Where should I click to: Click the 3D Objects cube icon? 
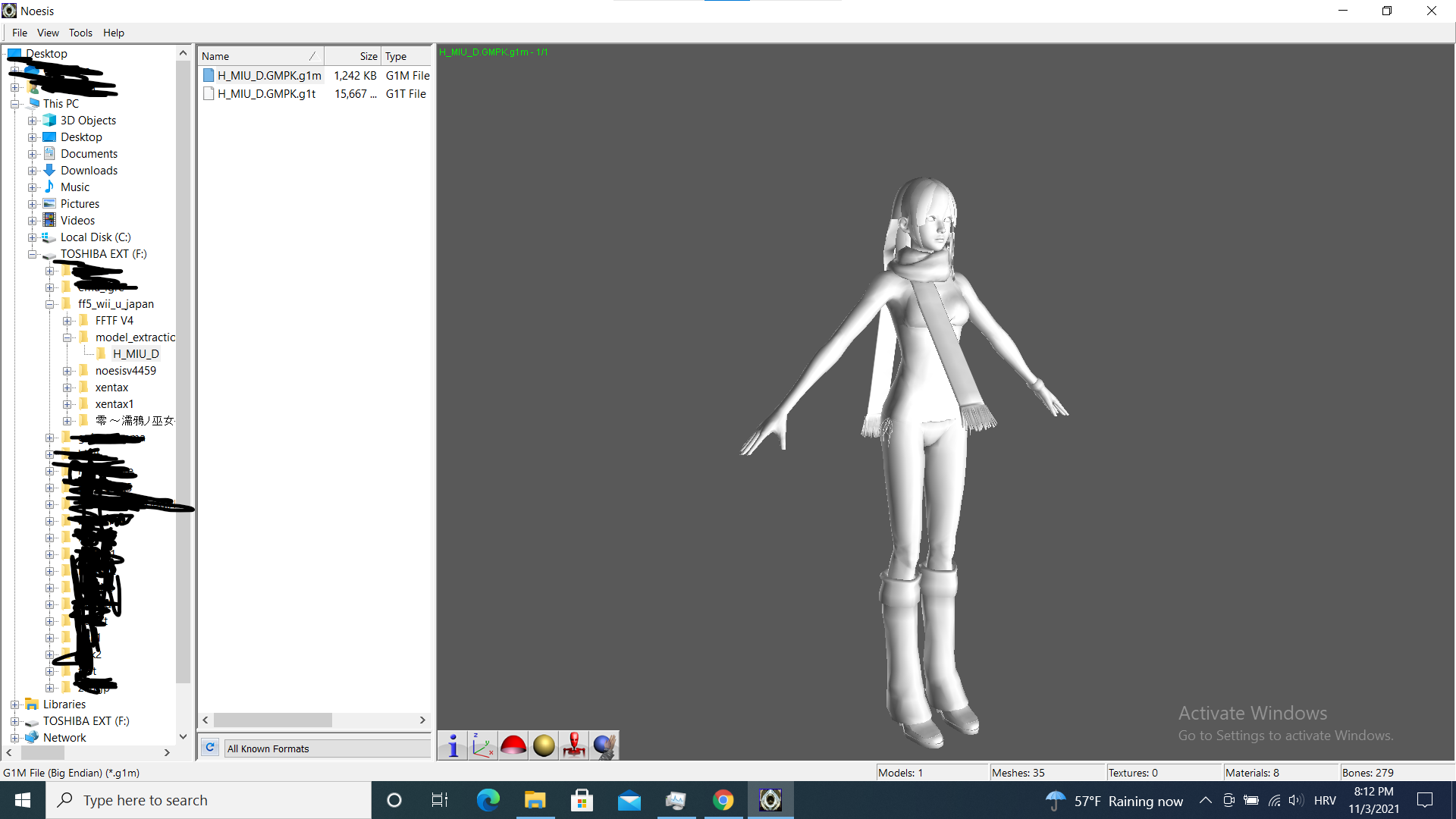(x=49, y=121)
